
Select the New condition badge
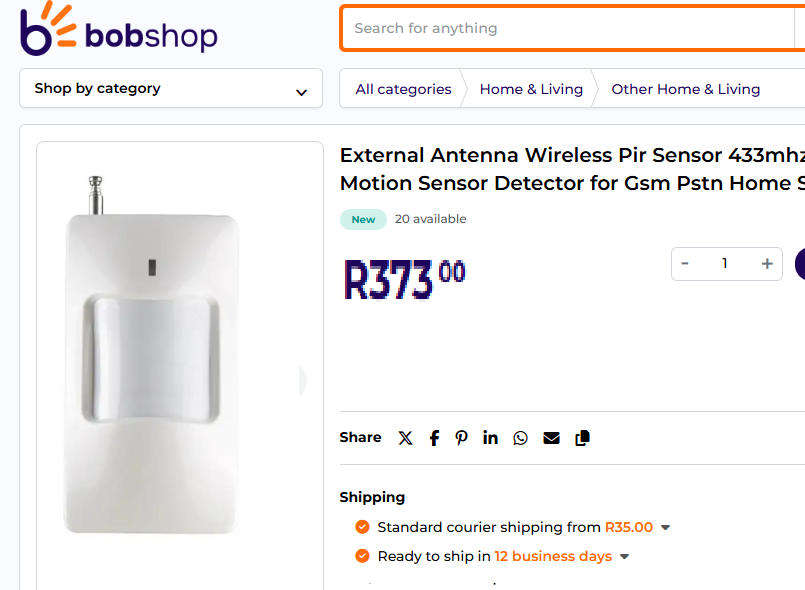pyautogui.click(x=363, y=219)
